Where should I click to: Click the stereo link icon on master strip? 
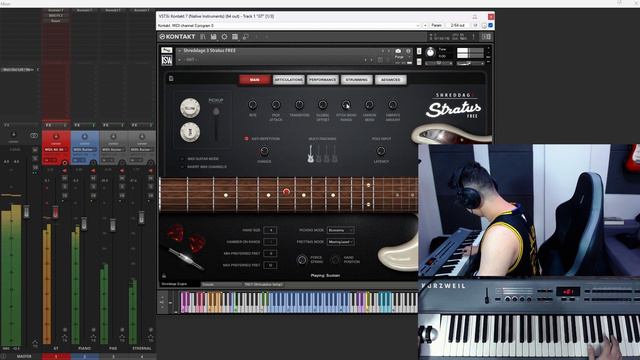click(x=34, y=136)
